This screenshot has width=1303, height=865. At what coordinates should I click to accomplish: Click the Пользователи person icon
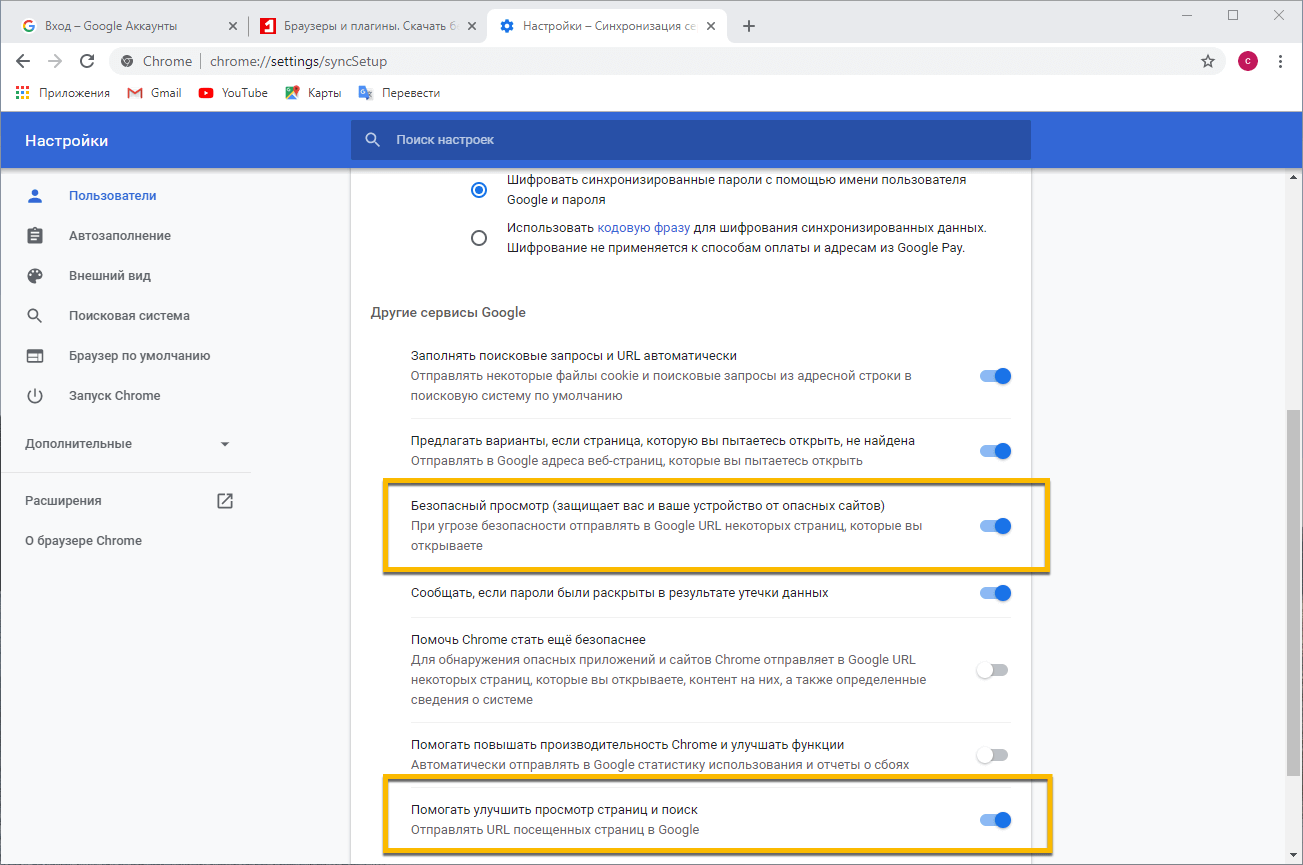tap(35, 196)
